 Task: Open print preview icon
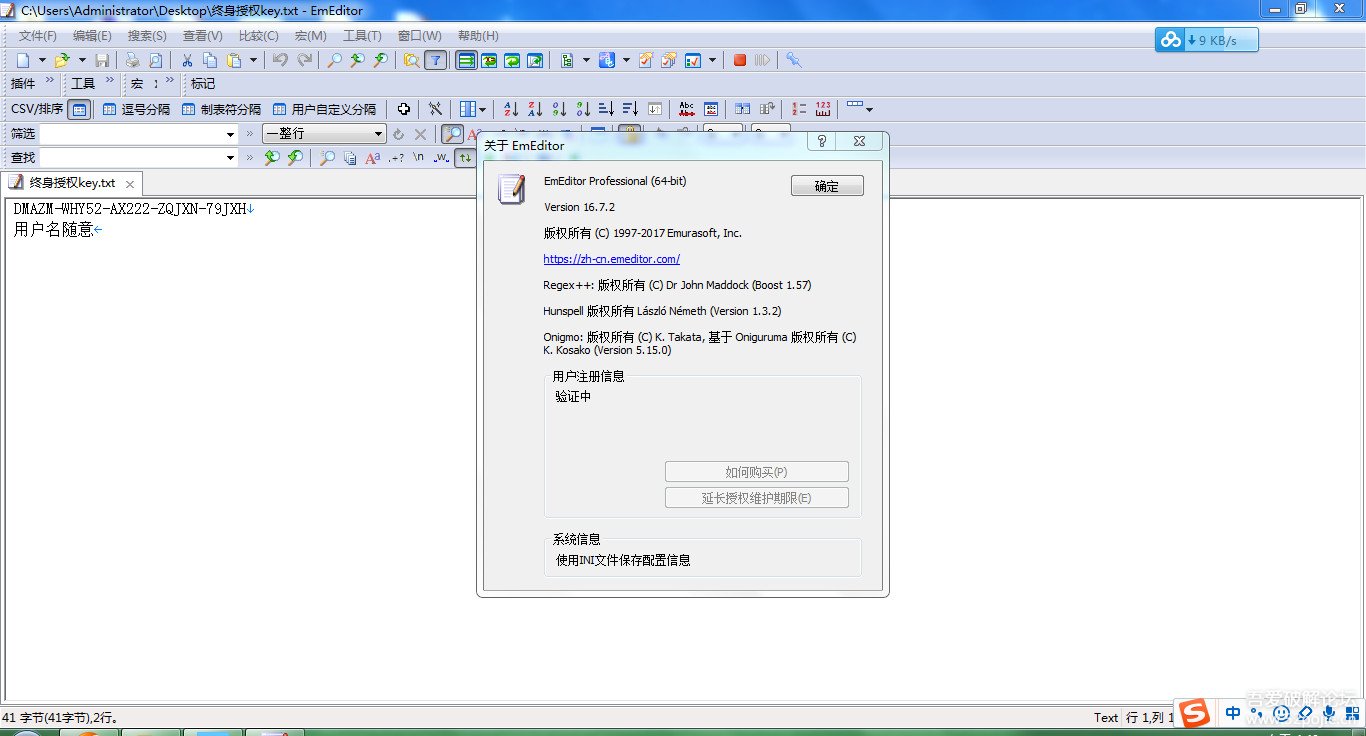[155, 60]
